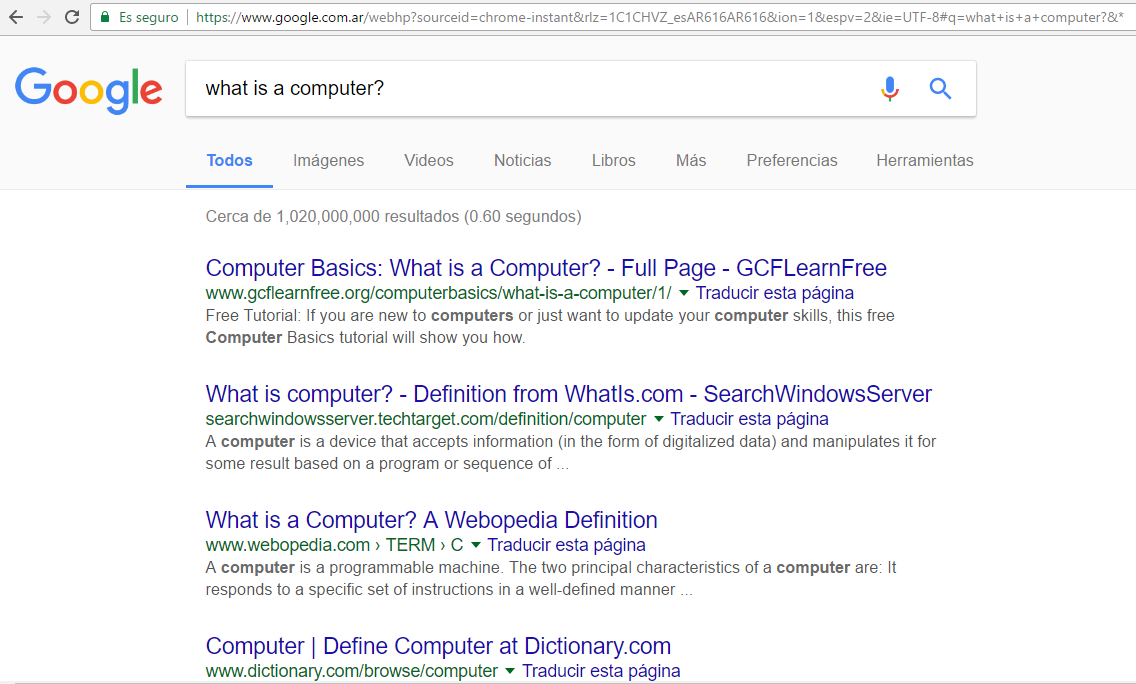Expand the Más menu
The image size is (1136, 684).
[x=691, y=161]
